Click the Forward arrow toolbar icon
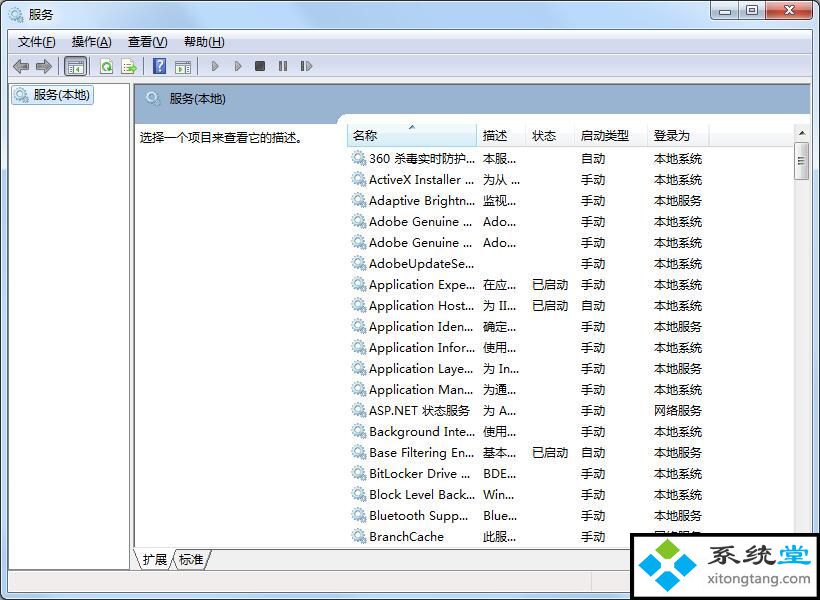The width and height of the screenshot is (820, 600). tap(43, 66)
